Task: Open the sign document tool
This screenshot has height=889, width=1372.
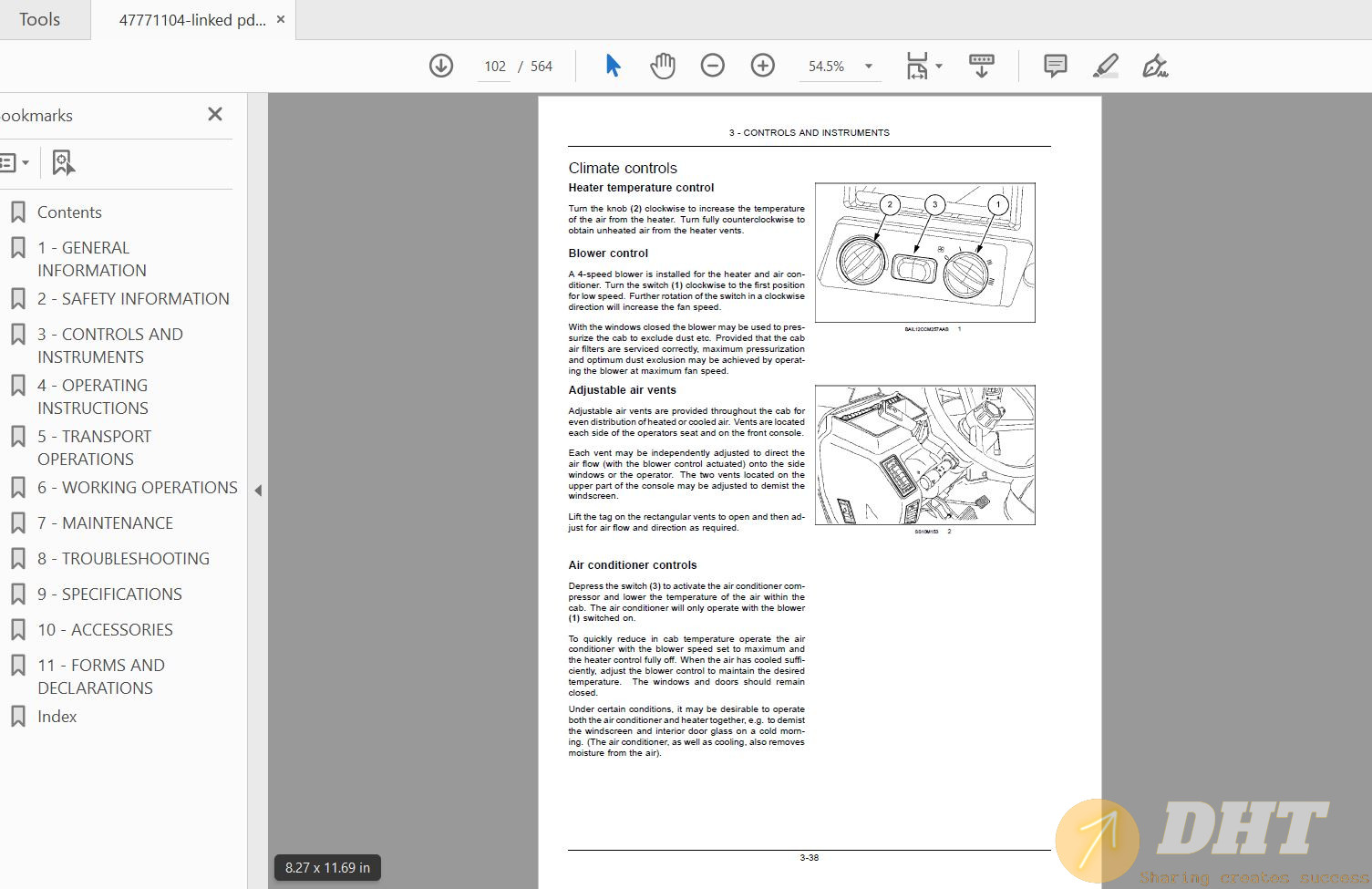Action: (x=1155, y=66)
